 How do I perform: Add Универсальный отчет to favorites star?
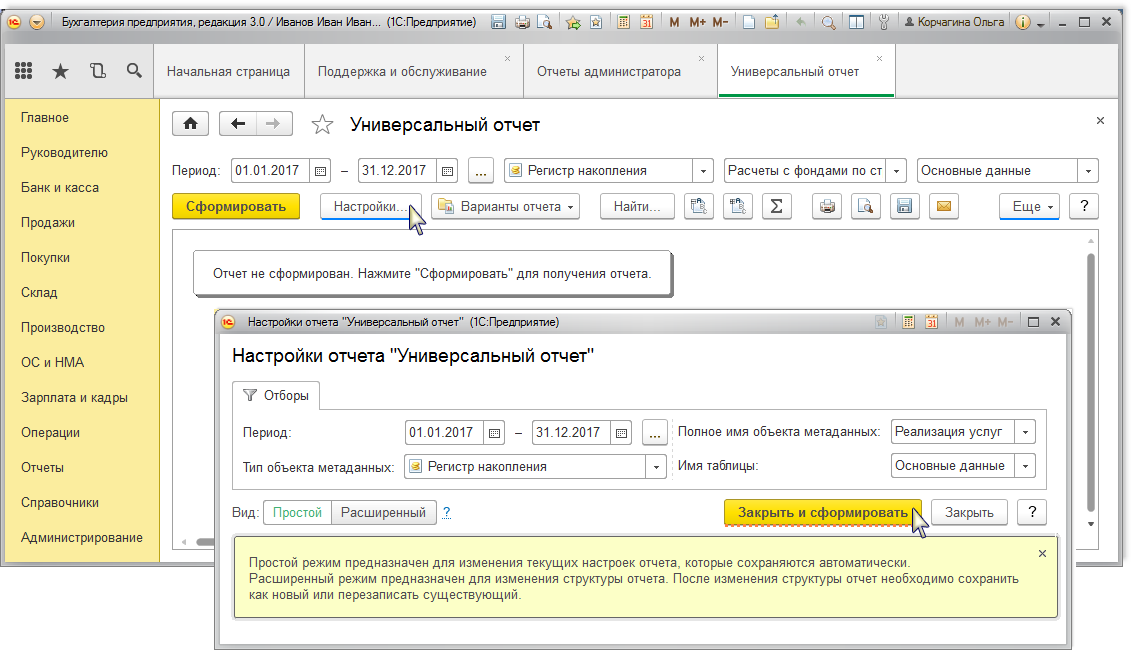[x=322, y=125]
